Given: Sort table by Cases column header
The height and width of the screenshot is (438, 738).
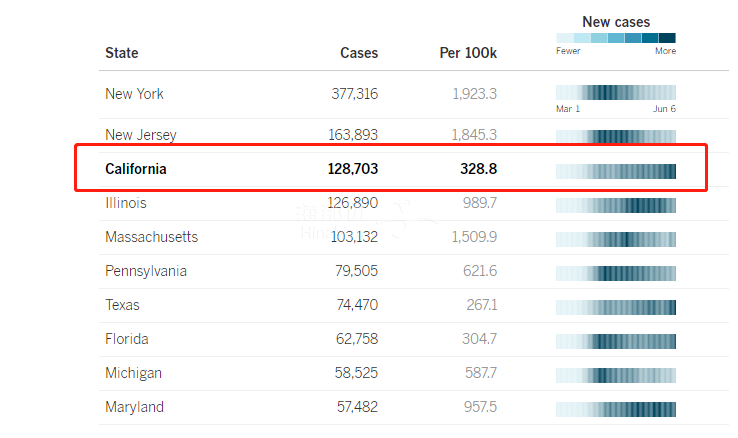Looking at the screenshot, I should [x=359, y=53].
